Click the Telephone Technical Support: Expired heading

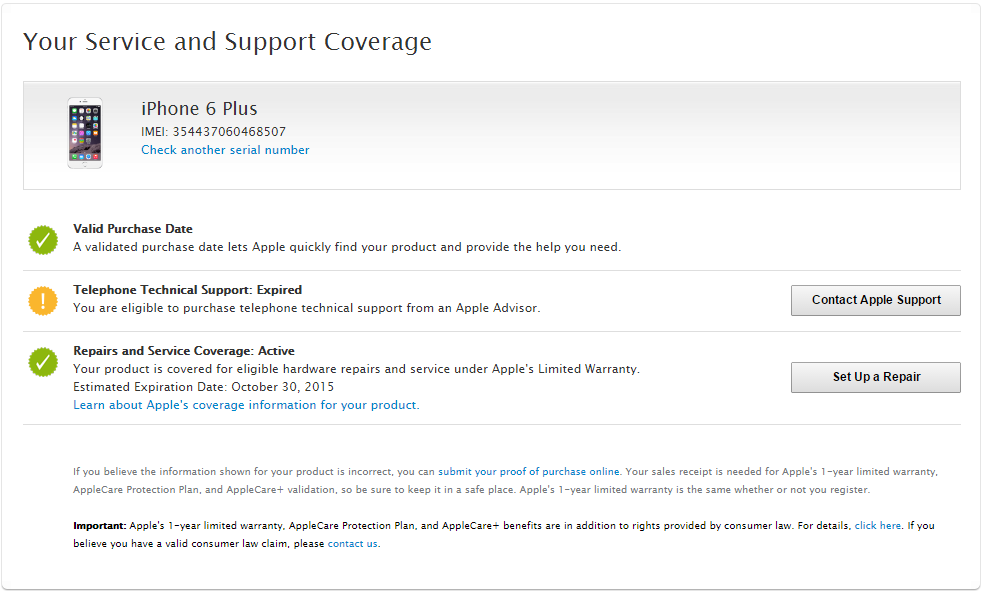coord(187,290)
